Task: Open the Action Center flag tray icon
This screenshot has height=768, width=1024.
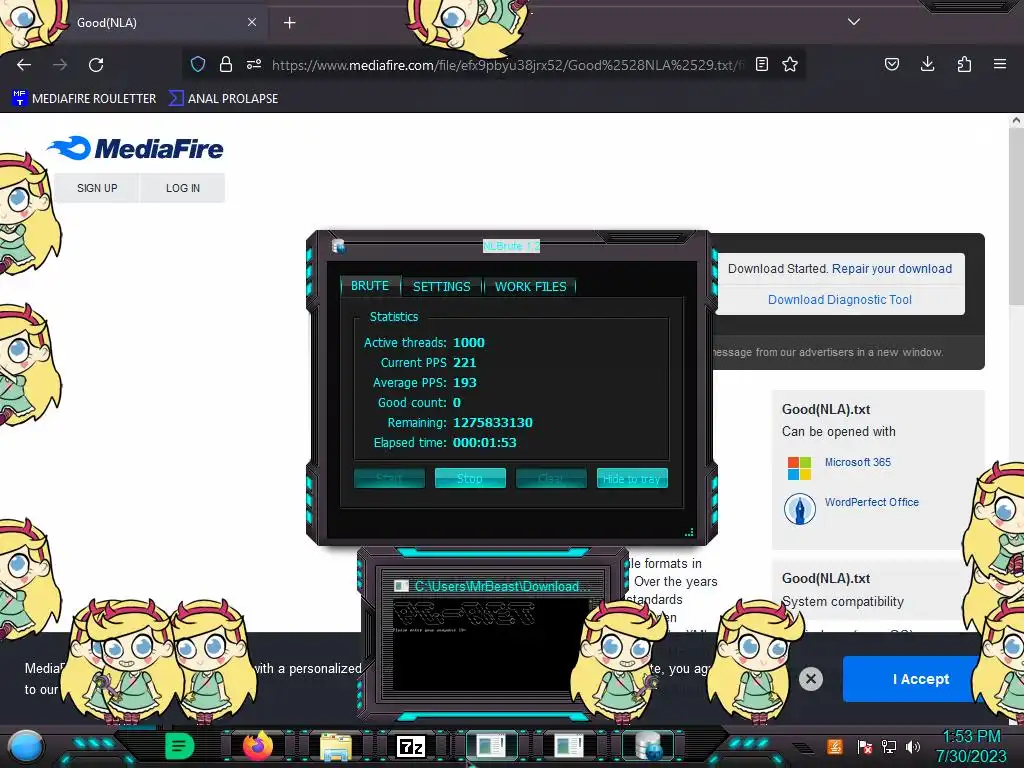Action: click(x=865, y=746)
